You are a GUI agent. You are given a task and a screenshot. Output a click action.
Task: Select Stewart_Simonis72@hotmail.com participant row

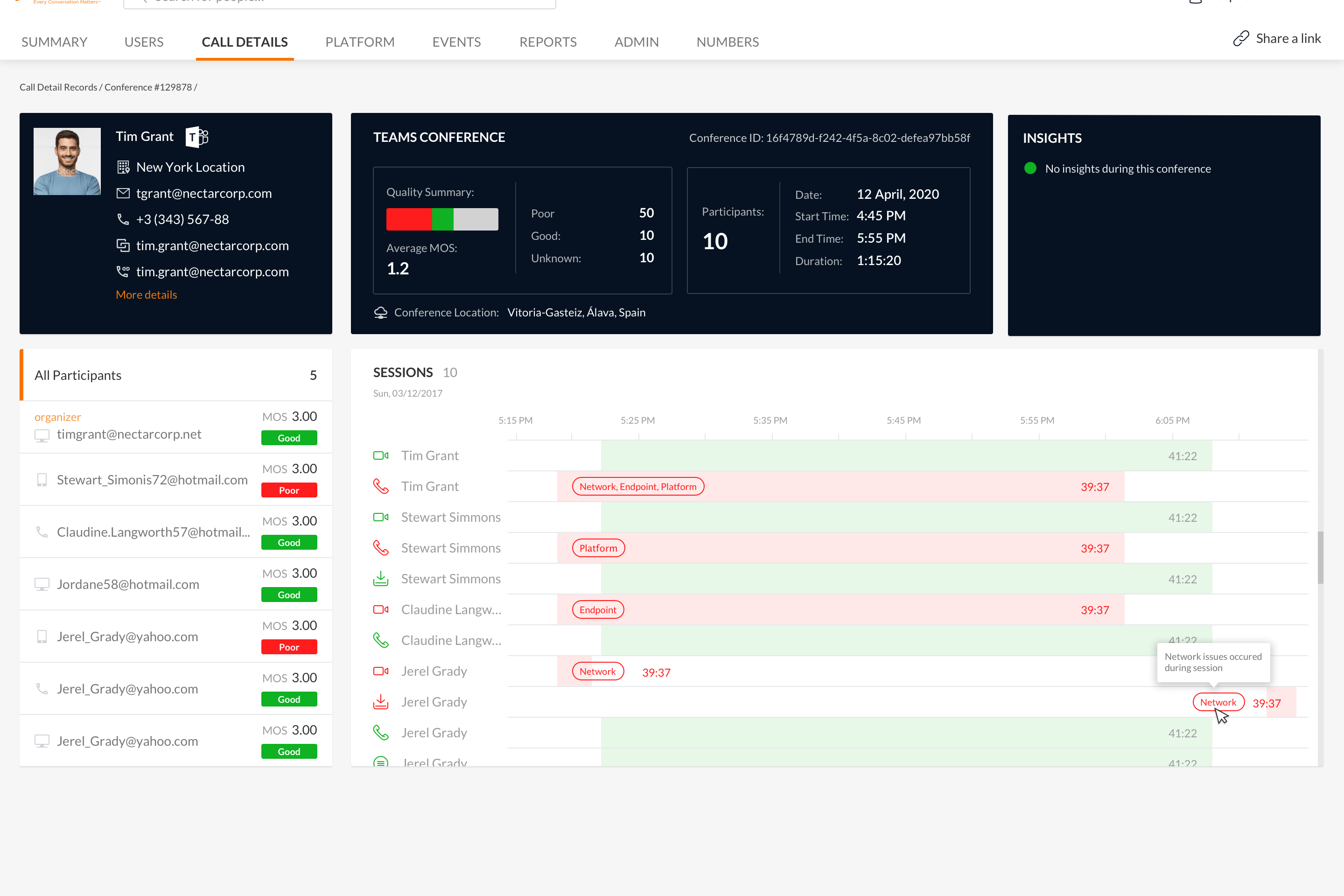176,479
